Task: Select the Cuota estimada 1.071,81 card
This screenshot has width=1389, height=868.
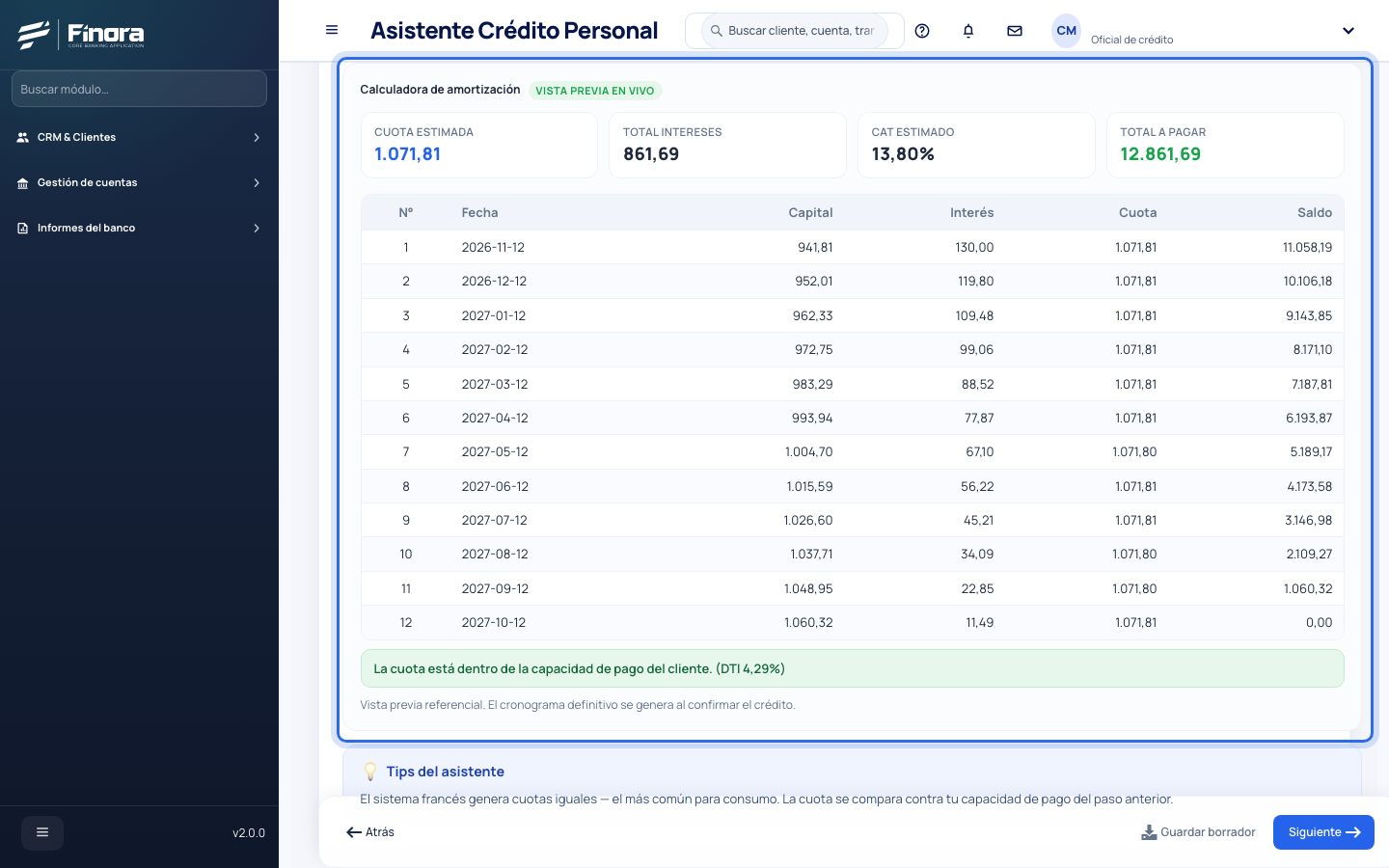Action: [x=479, y=146]
